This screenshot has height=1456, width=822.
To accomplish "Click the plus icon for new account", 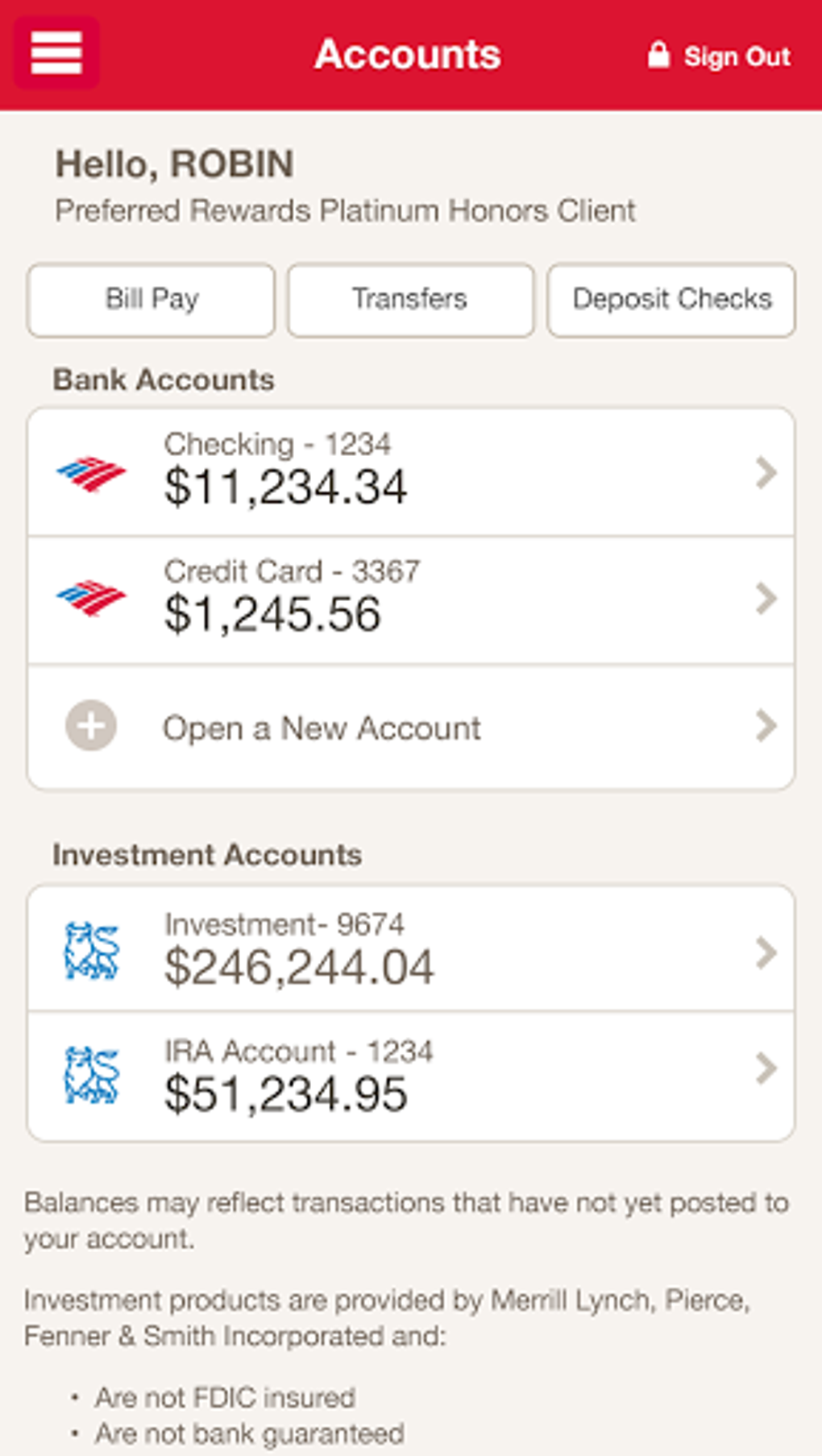I will click(91, 725).
